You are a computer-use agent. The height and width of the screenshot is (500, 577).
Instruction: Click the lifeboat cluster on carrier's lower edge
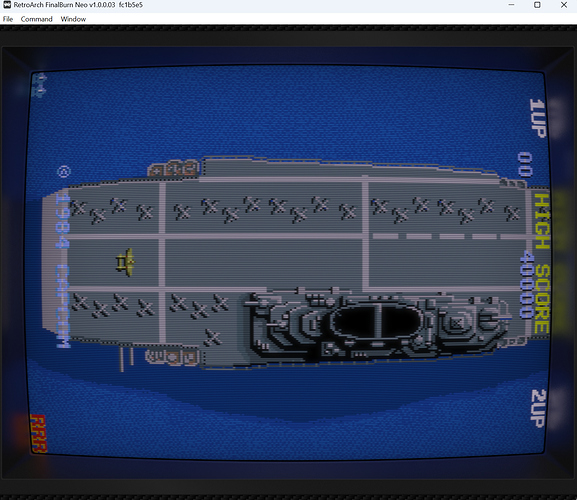172,357
